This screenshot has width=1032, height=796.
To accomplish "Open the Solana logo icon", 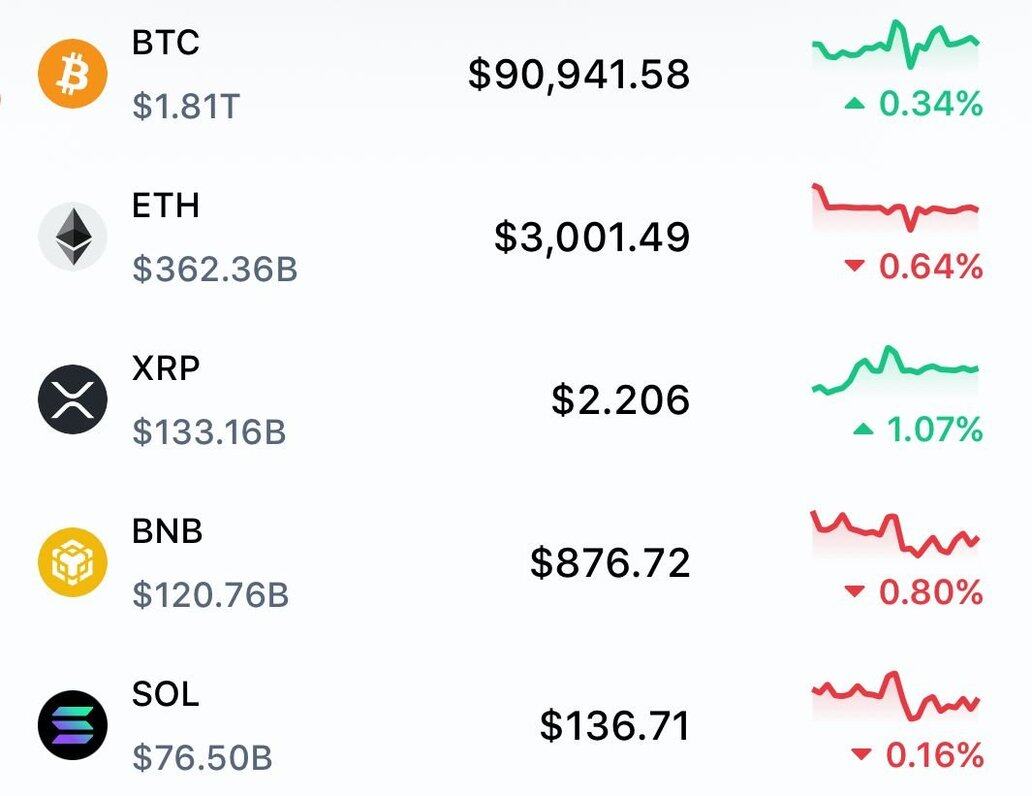I will [x=72, y=725].
